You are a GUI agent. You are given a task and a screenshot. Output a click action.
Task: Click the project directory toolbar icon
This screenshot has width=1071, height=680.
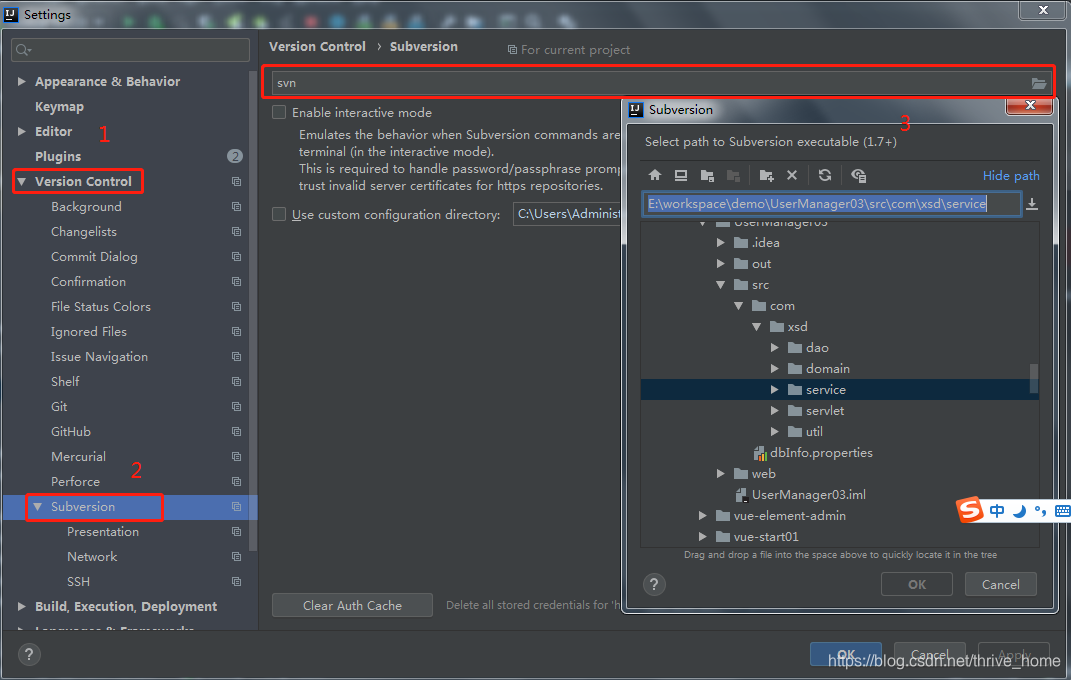[x=707, y=175]
